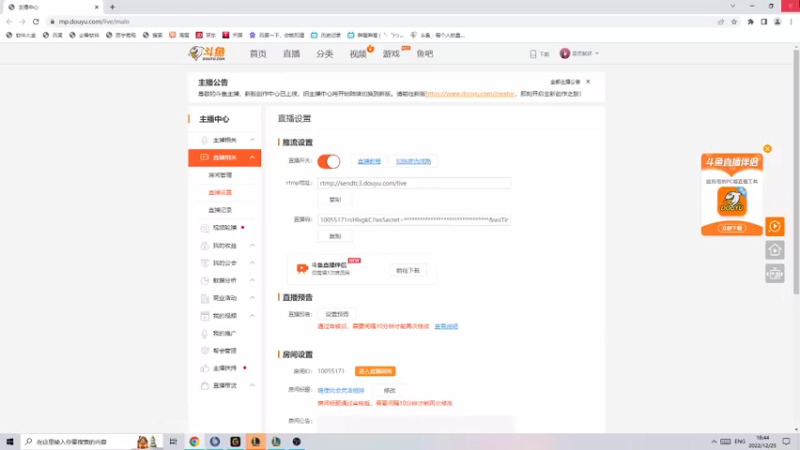
Task: Click the 我的视频 calendar icon
Action: (x=205, y=316)
